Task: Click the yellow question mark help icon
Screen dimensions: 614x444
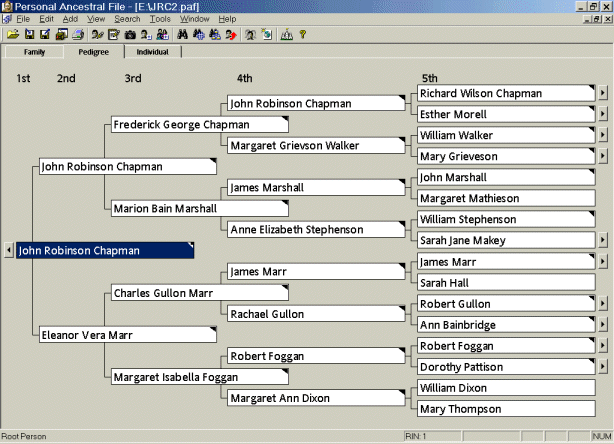Action: (302, 34)
